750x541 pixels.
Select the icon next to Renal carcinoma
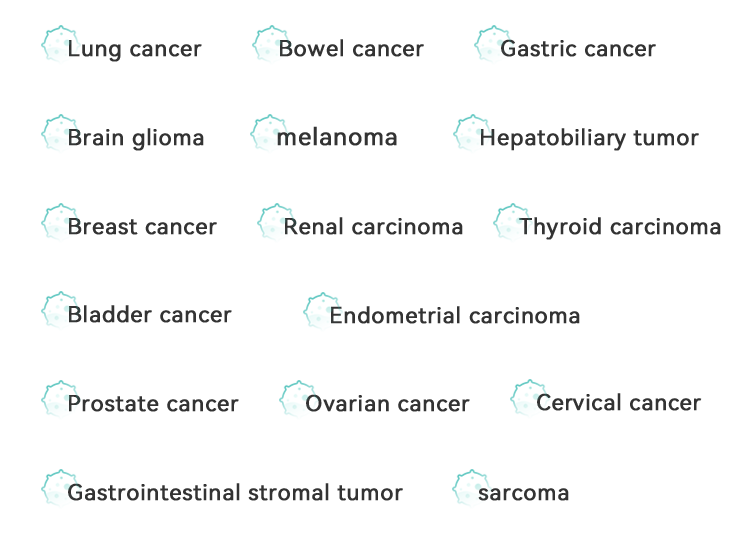point(276,222)
